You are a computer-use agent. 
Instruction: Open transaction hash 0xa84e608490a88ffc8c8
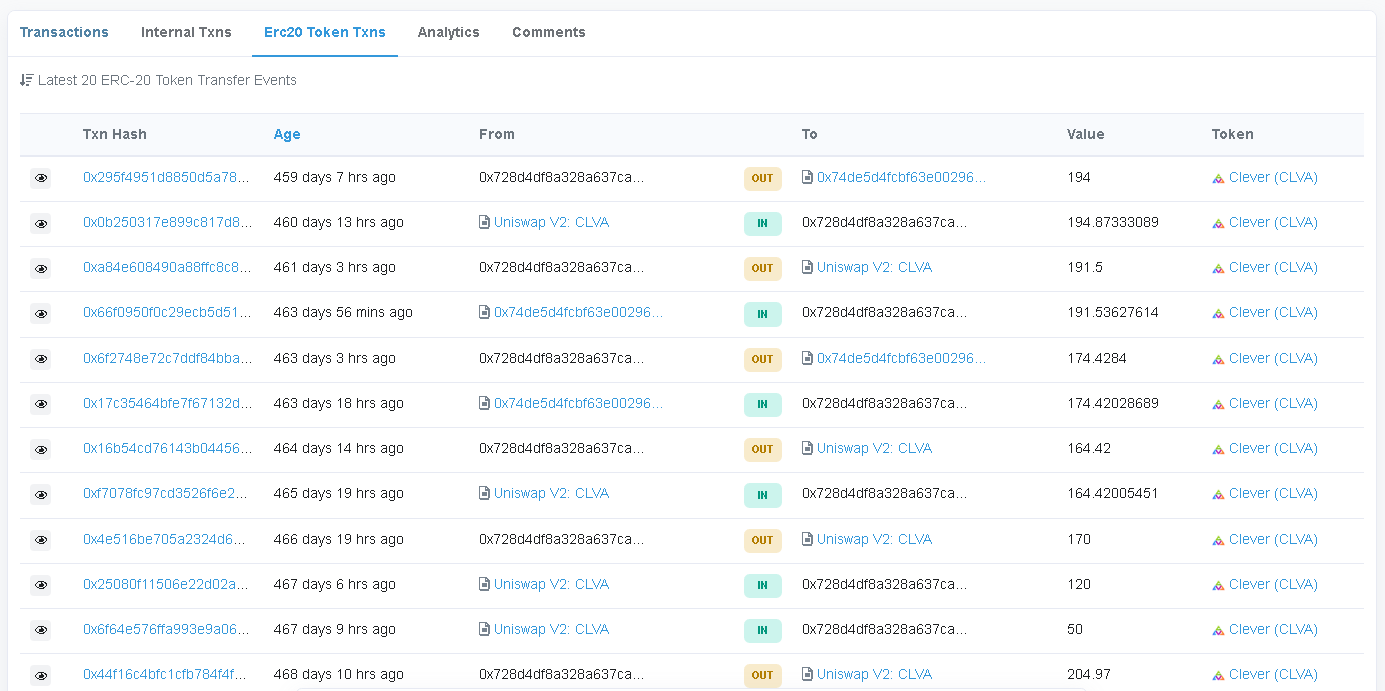(167, 267)
